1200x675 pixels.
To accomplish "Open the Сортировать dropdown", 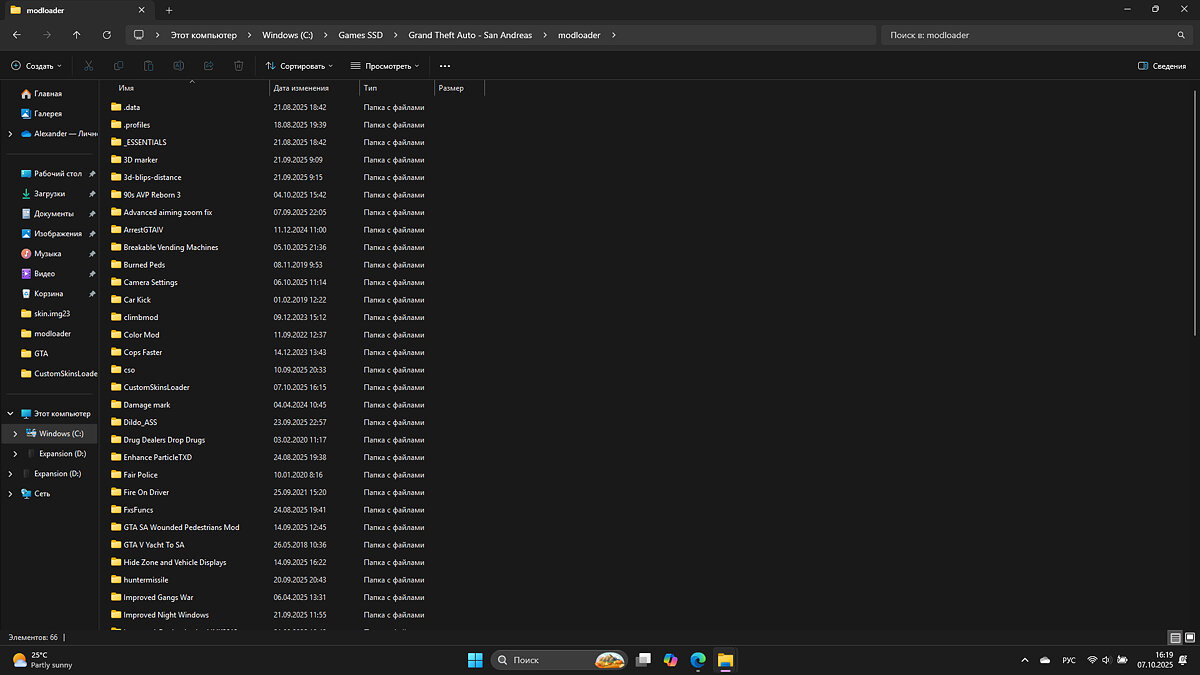I will coord(300,66).
